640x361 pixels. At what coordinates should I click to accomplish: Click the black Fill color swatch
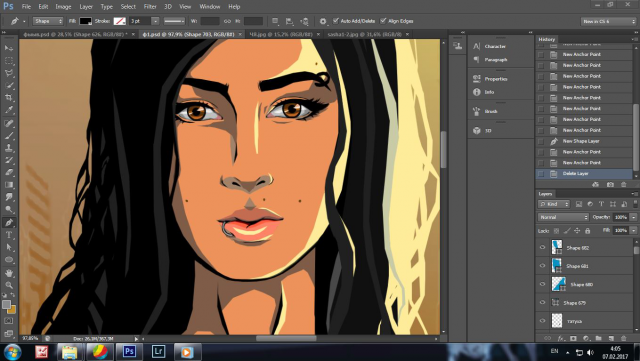(85, 21)
